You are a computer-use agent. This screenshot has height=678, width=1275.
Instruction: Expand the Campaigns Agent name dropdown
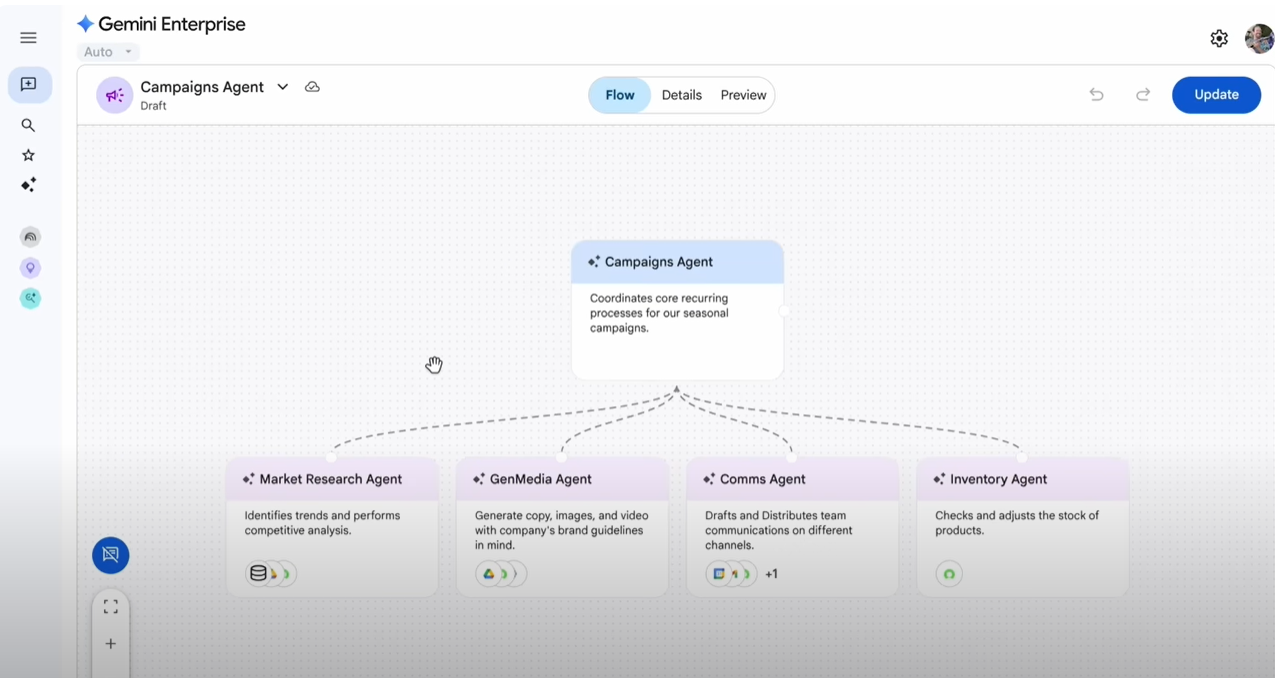coord(283,87)
